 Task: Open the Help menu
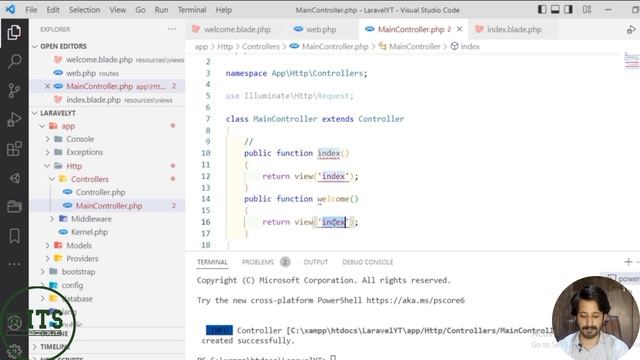(x=224, y=10)
